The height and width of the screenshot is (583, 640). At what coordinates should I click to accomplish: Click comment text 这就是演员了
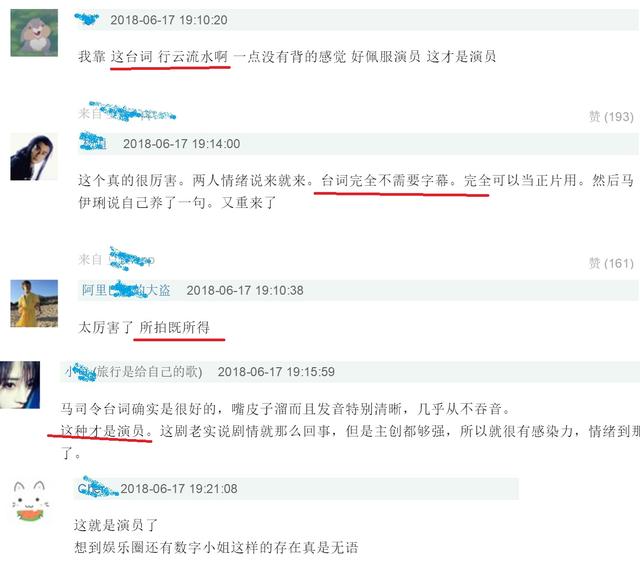coord(116,525)
